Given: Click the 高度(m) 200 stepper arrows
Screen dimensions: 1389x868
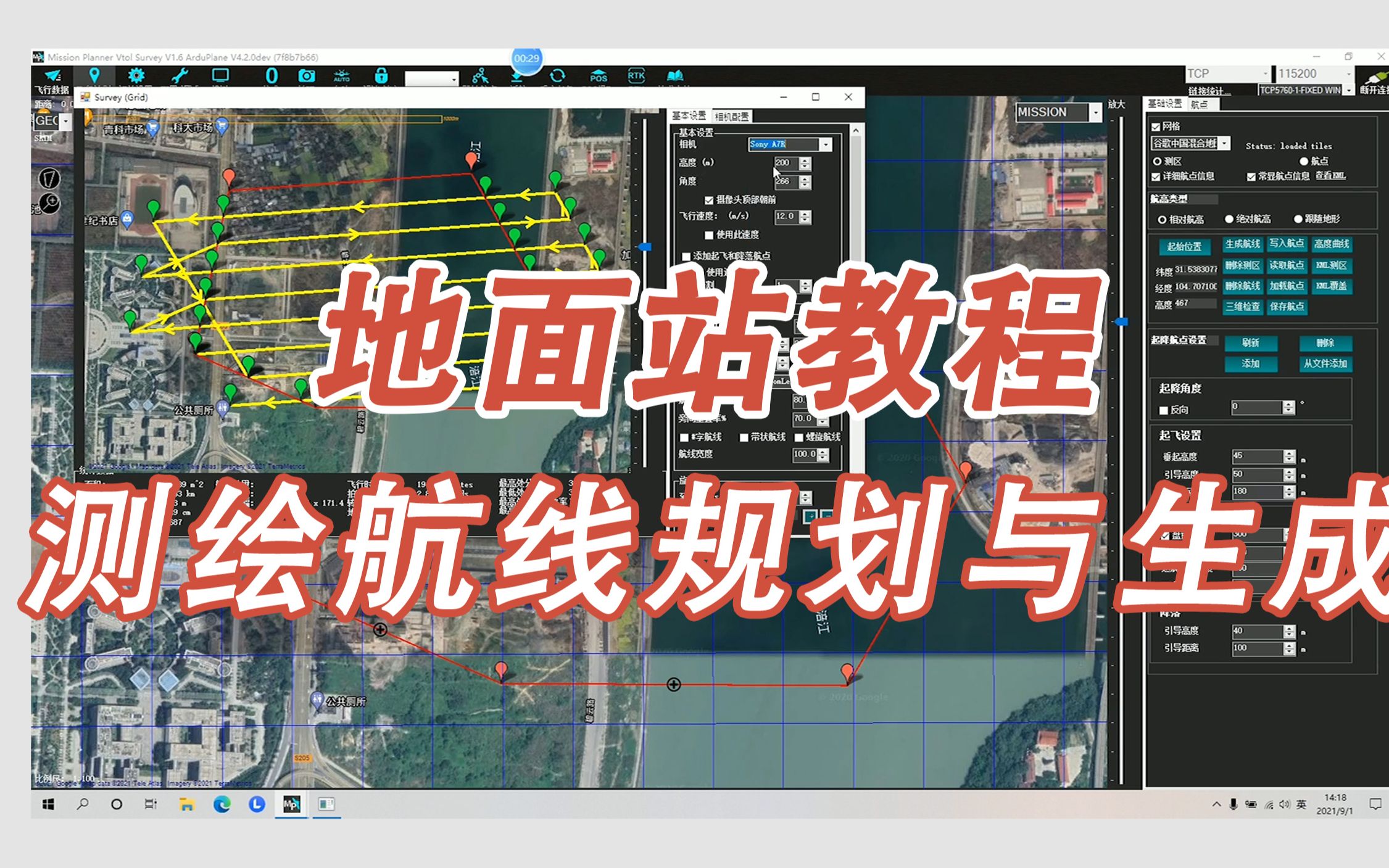Looking at the screenshot, I should [x=805, y=163].
